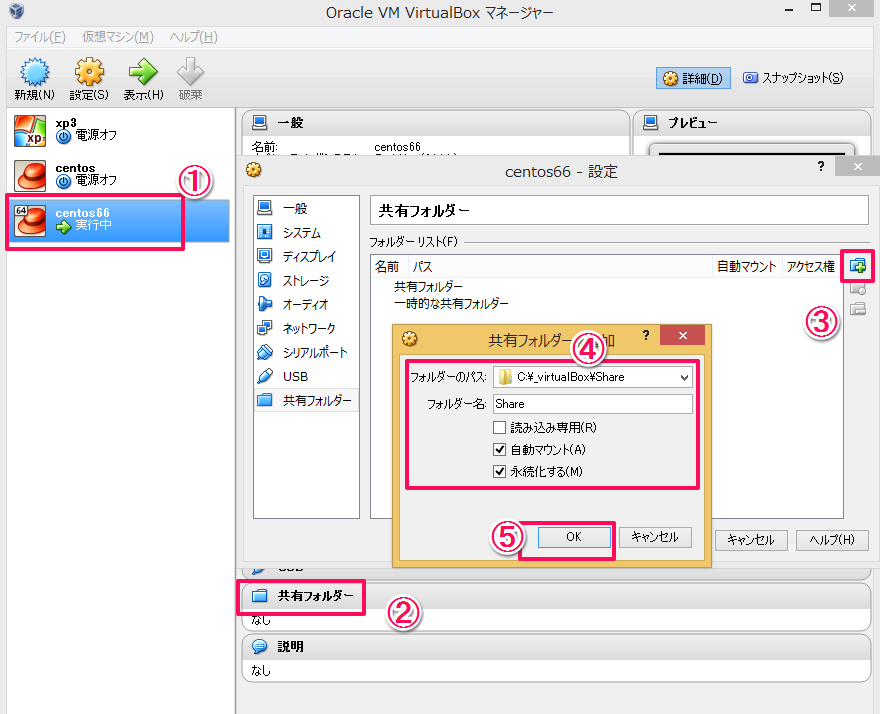Screen dimensions: 880x714
Task: Click the 自動マウント column header
Action: (x=747, y=267)
